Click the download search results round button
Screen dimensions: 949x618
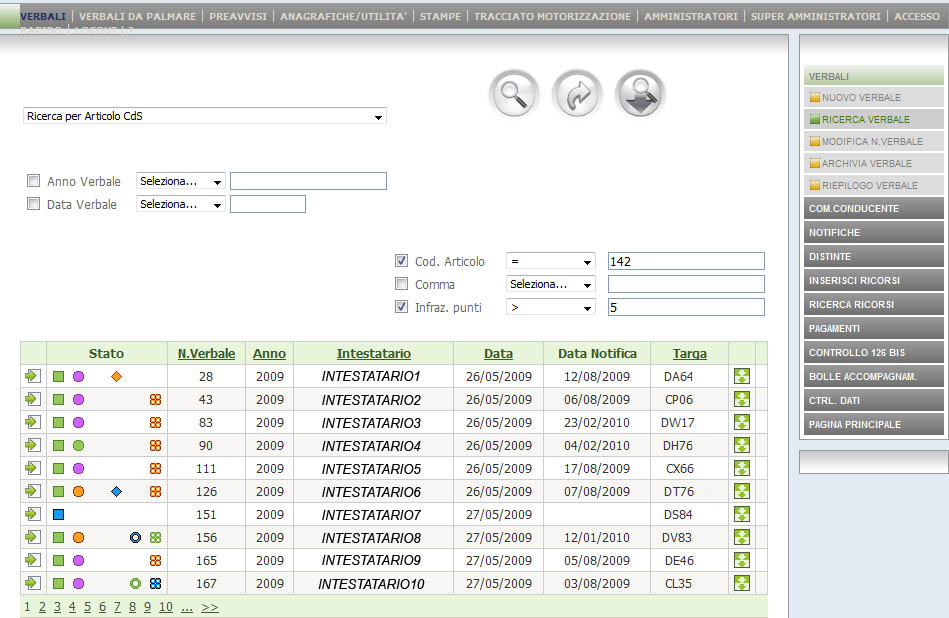pyautogui.click(x=640, y=94)
